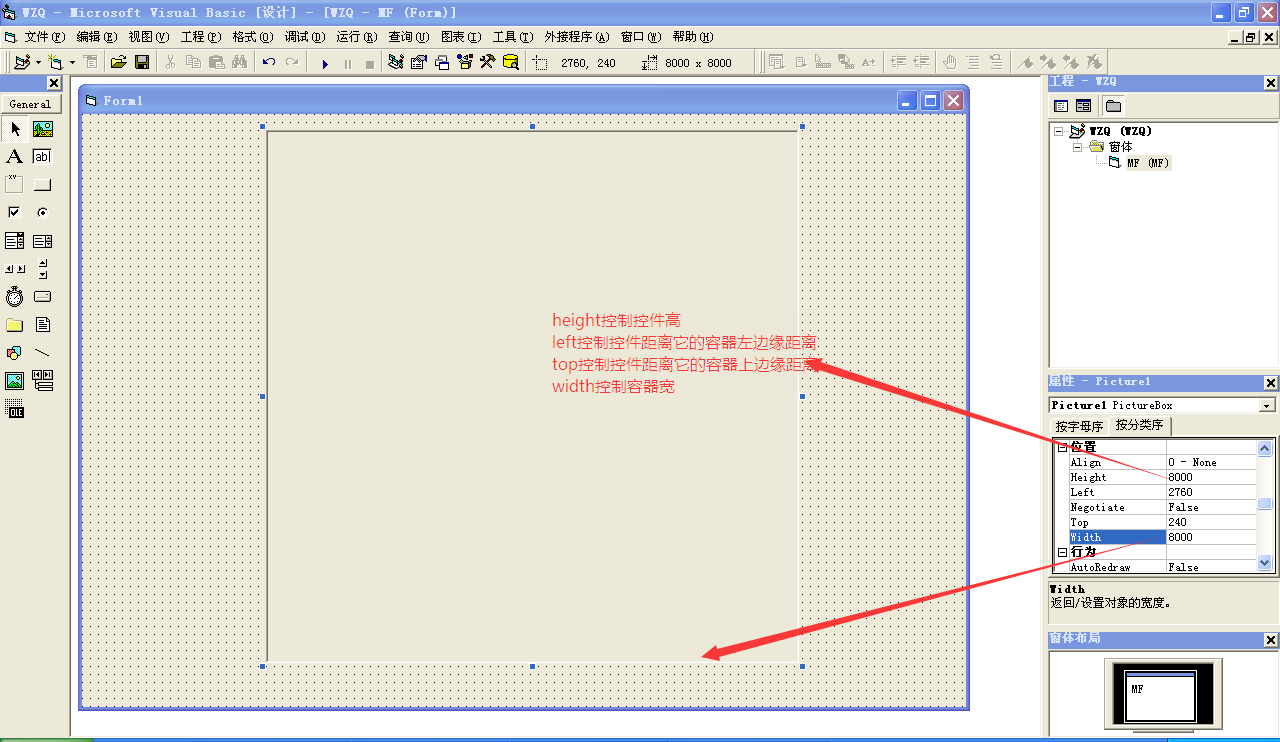The width and height of the screenshot is (1280, 742).
Task: Select the ListBox tool in the toolbox
Action: coord(43,241)
